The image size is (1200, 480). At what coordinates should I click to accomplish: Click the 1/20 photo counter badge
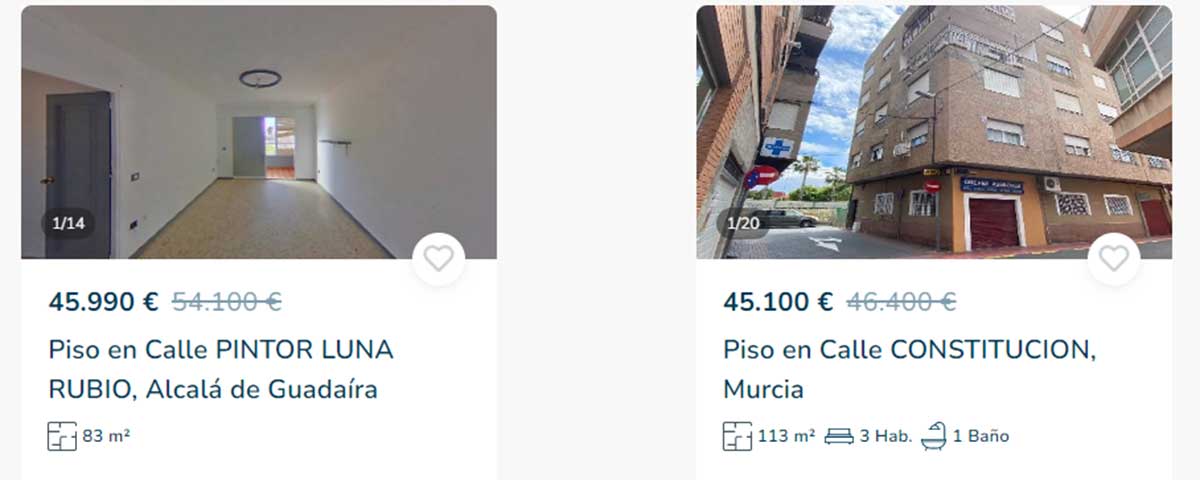(x=743, y=223)
